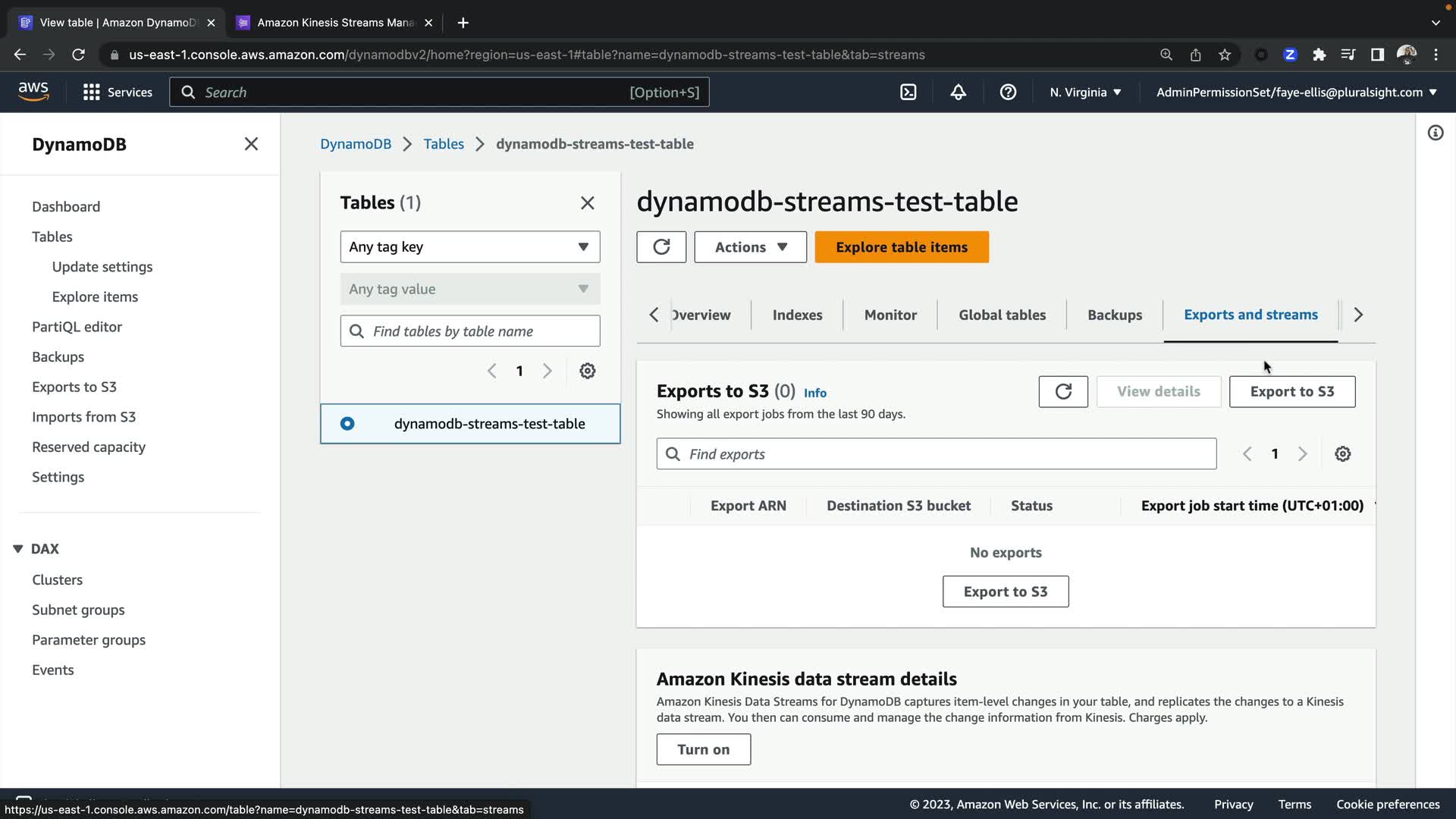Open the Tables panel preferences gear
The image size is (1456, 819).
(x=588, y=371)
